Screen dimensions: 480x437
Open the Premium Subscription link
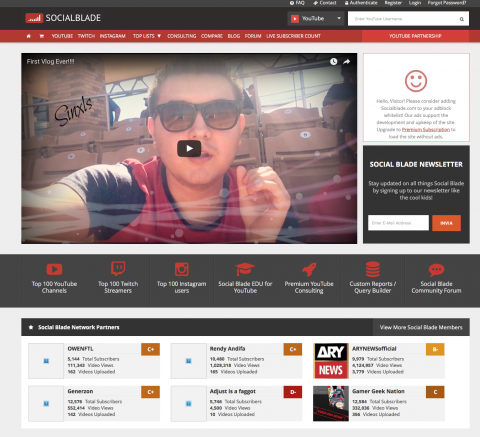426,130
